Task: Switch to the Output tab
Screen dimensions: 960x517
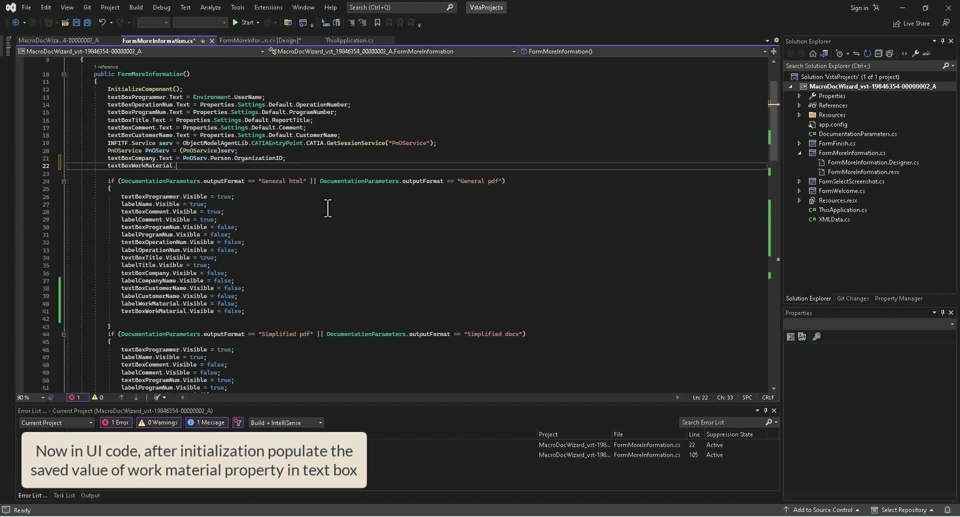Action: (91, 496)
